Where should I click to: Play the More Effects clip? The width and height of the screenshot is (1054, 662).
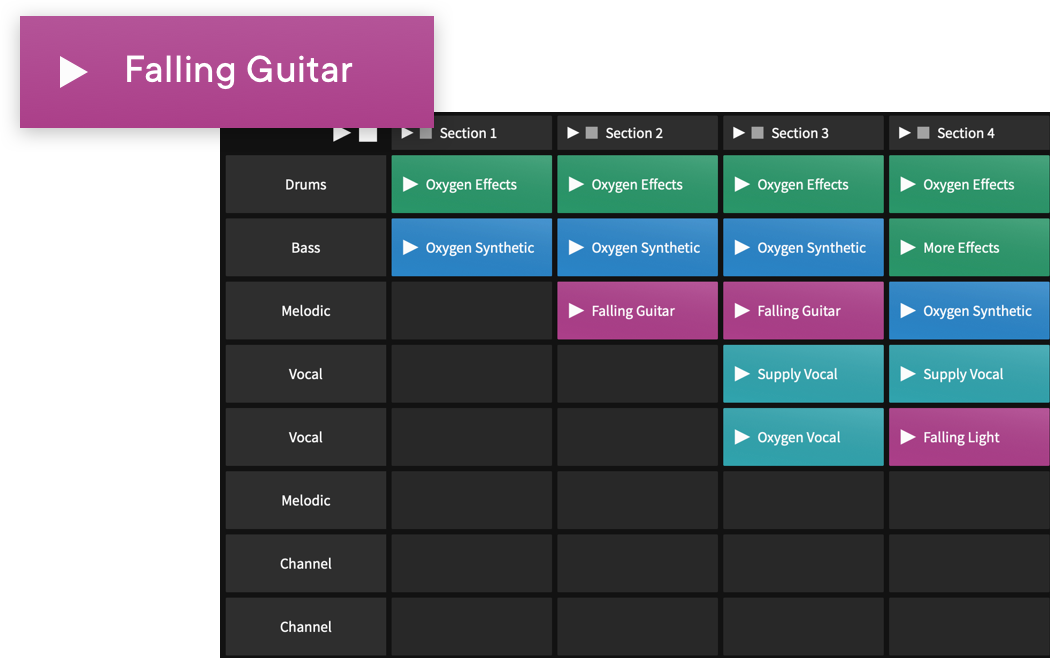969,248
